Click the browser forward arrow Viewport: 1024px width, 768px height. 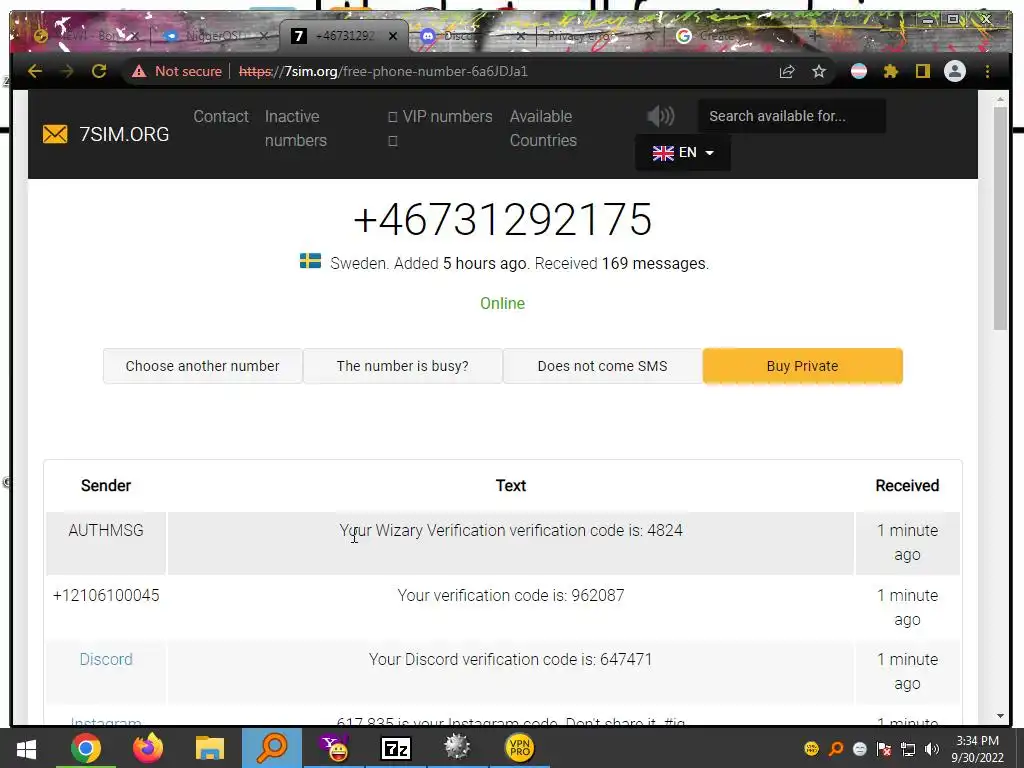[67, 71]
